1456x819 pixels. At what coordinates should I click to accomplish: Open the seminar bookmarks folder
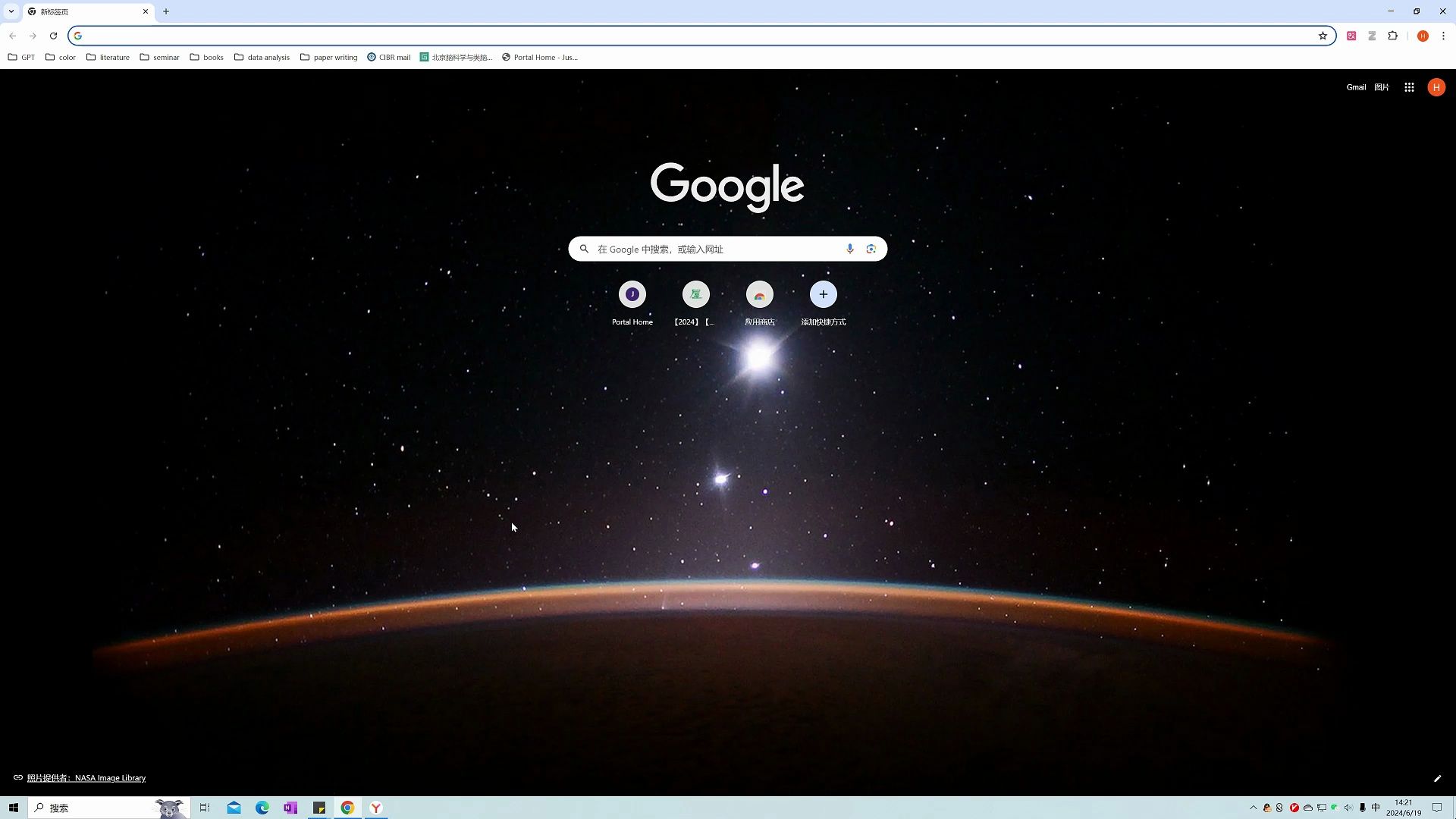159,57
